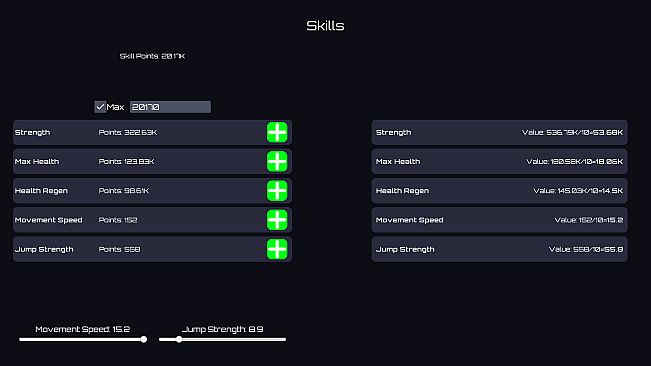Select the Max Health points row
The height and width of the screenshot is (366, 651).
tap(152, 161)
